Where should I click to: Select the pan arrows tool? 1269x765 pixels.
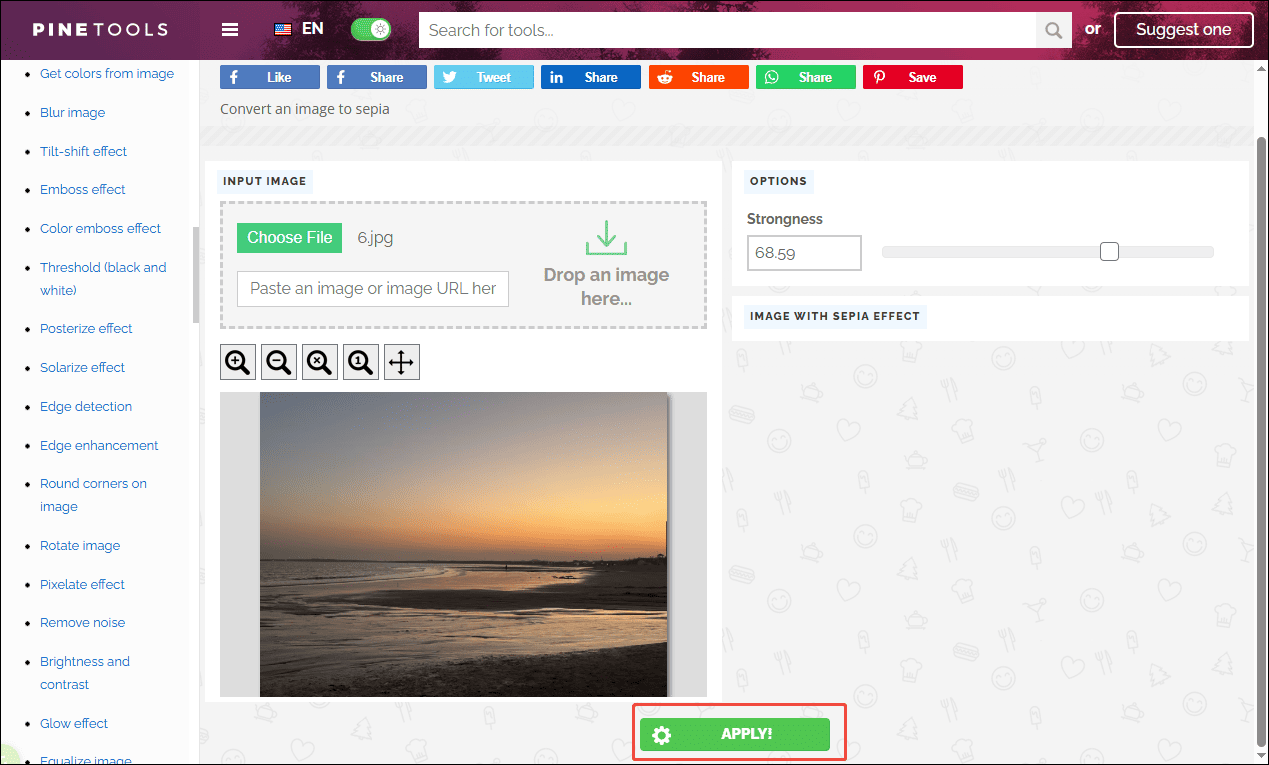pos(401,361)
